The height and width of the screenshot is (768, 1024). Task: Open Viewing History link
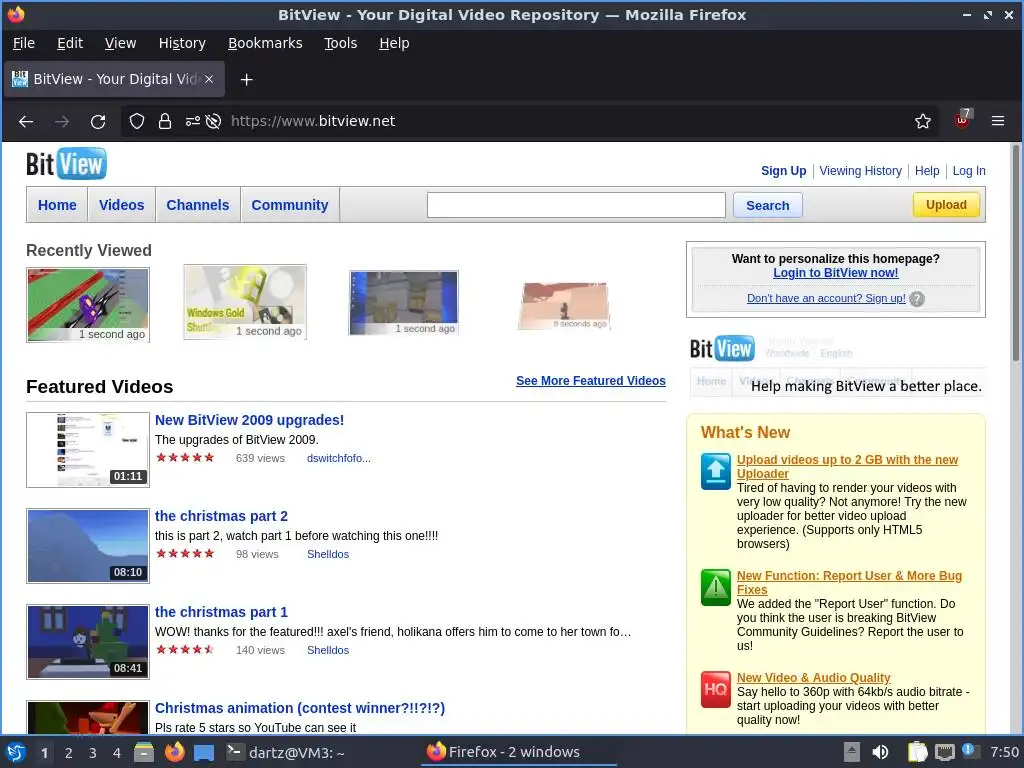860,171
